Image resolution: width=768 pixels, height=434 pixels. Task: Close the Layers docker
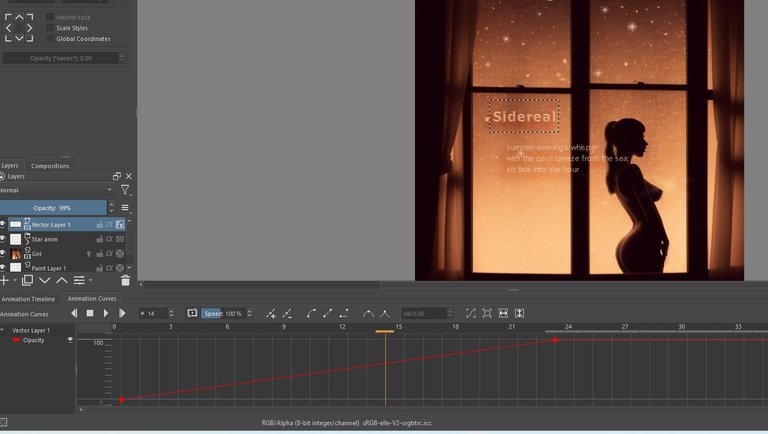coord(128,176)
